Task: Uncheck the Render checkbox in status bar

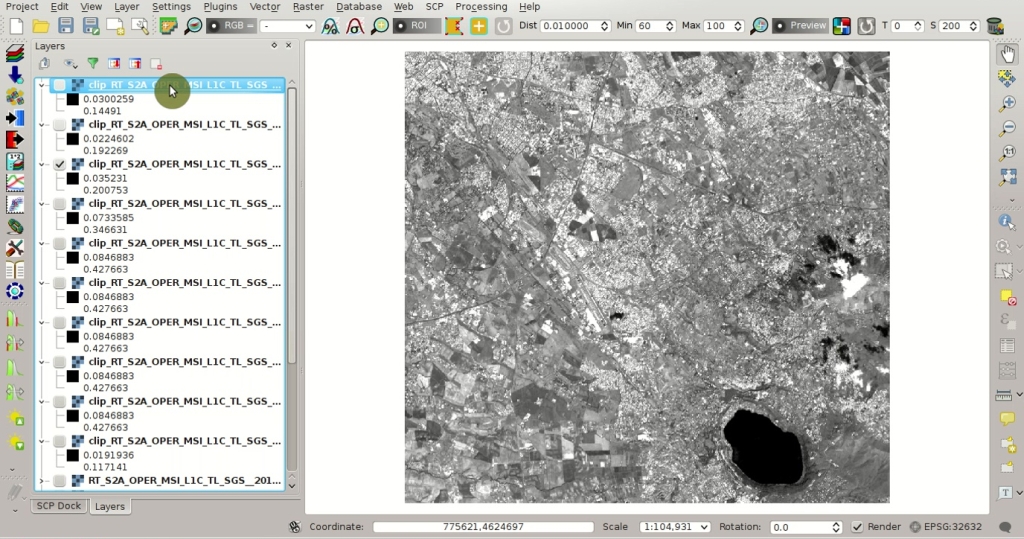Action: (x=857, y=527)
